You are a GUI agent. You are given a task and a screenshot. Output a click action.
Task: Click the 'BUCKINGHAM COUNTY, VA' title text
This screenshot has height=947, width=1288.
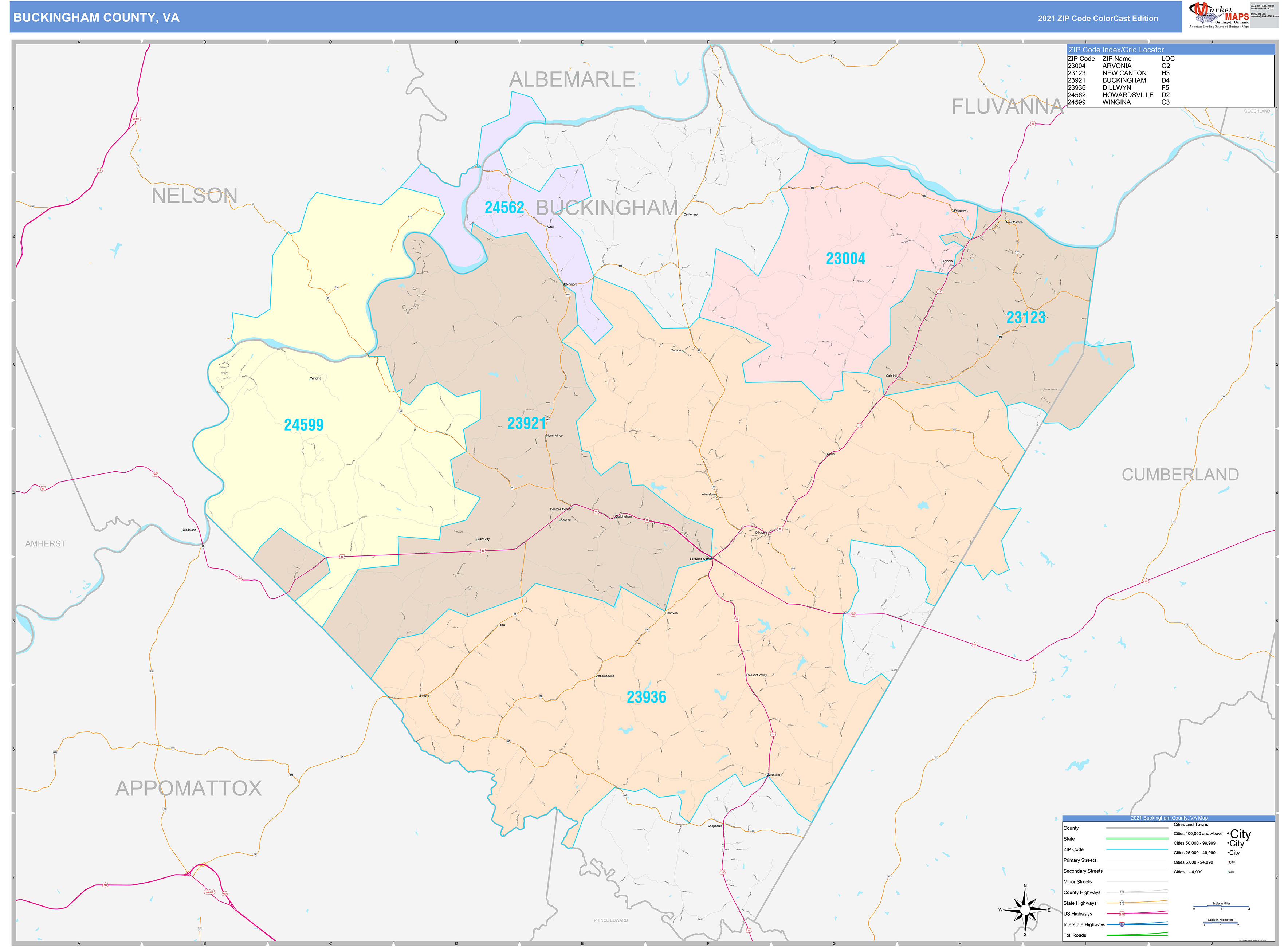(98, 18)
